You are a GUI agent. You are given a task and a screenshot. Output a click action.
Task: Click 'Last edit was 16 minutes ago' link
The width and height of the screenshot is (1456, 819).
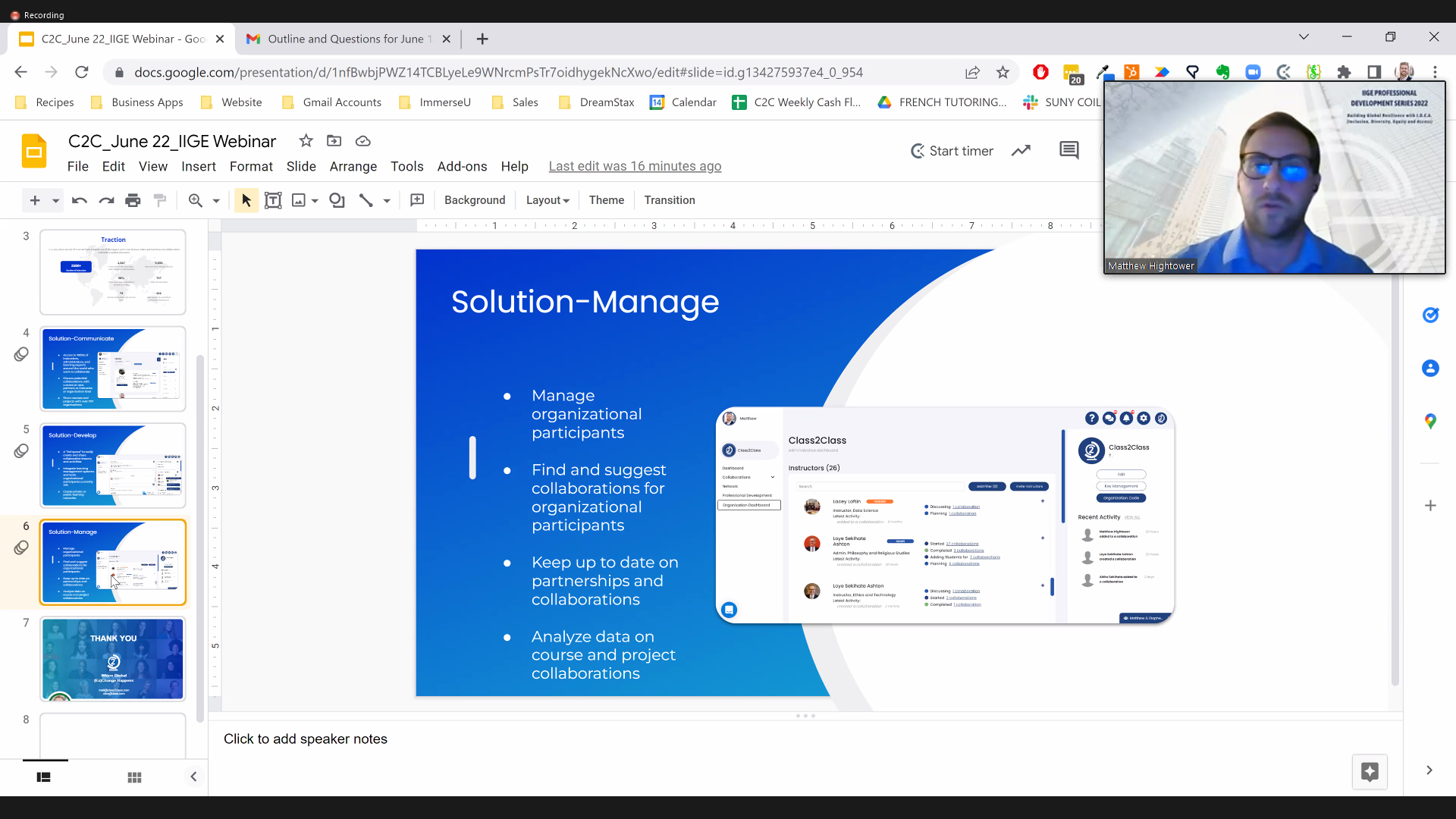tap(635, 166)
